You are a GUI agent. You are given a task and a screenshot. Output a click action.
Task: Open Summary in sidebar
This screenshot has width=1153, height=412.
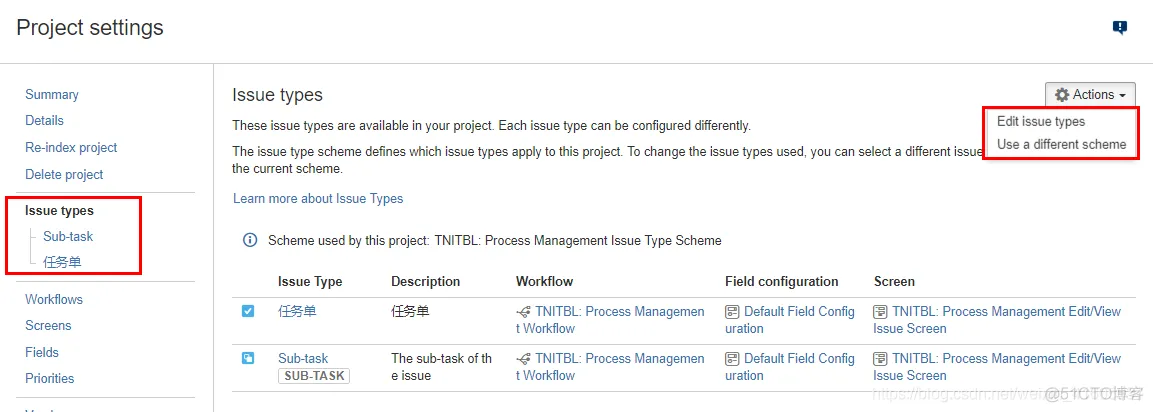click(x=51, y=94)
